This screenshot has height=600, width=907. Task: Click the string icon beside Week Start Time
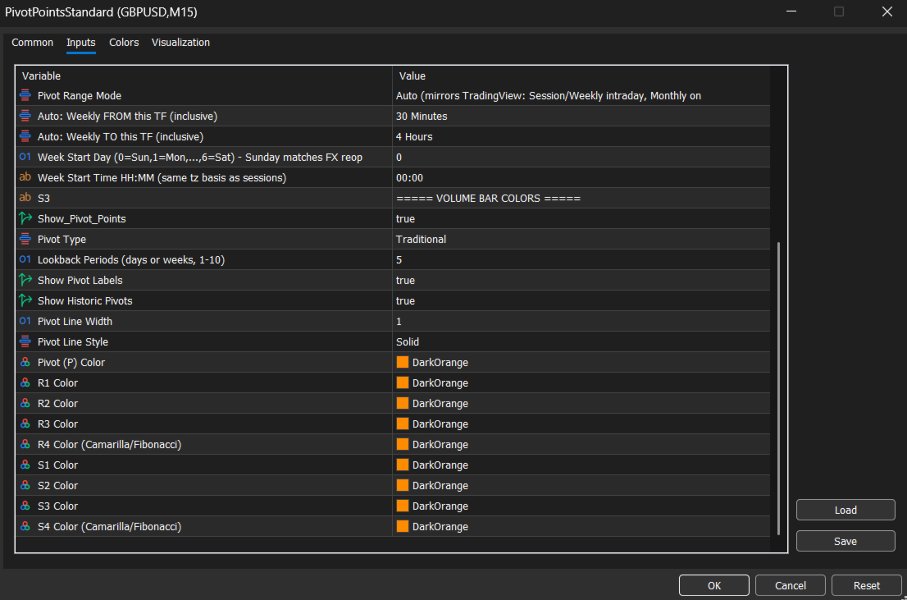point(25,177)
